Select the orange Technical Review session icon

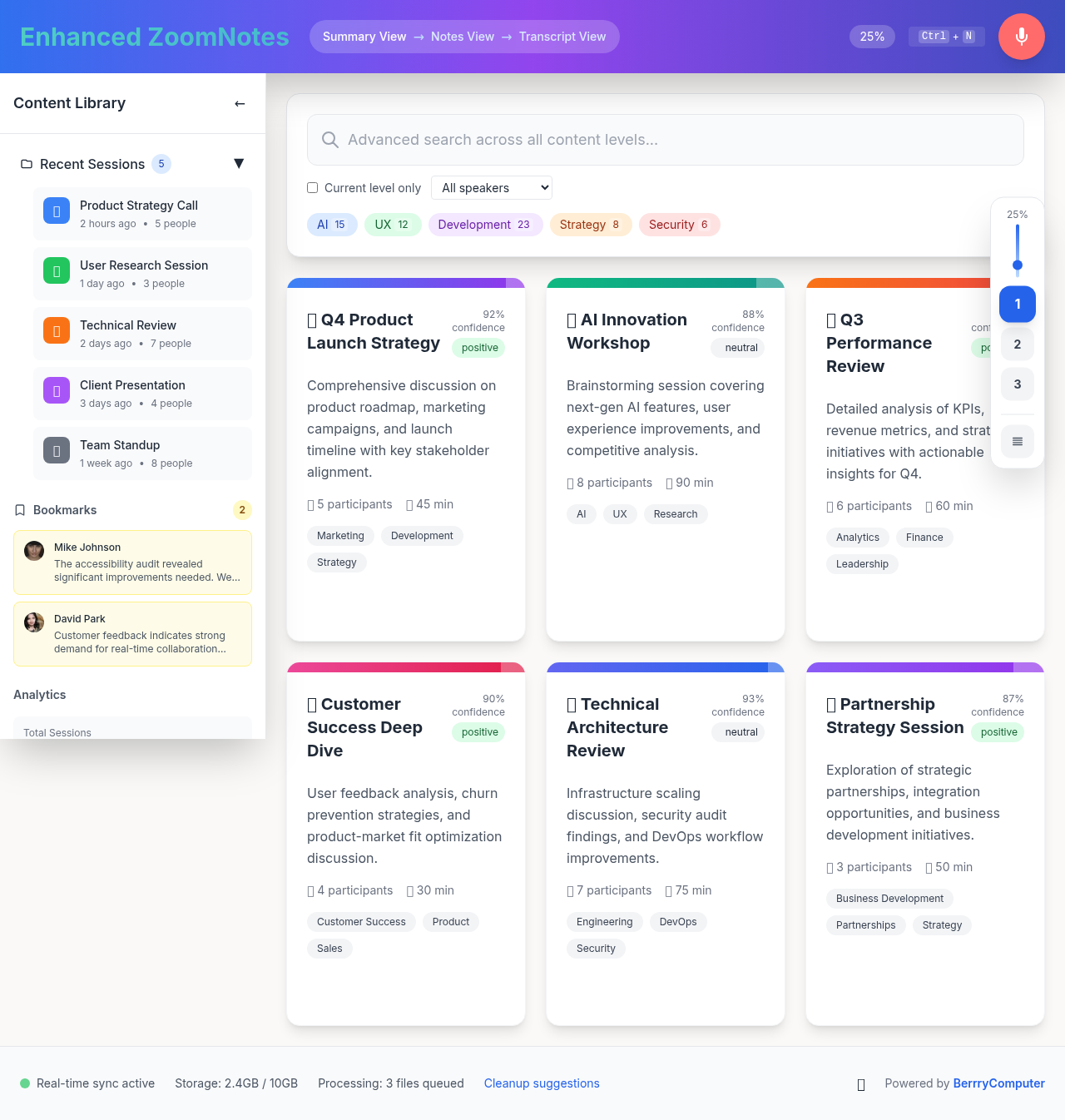coord(56,330)
